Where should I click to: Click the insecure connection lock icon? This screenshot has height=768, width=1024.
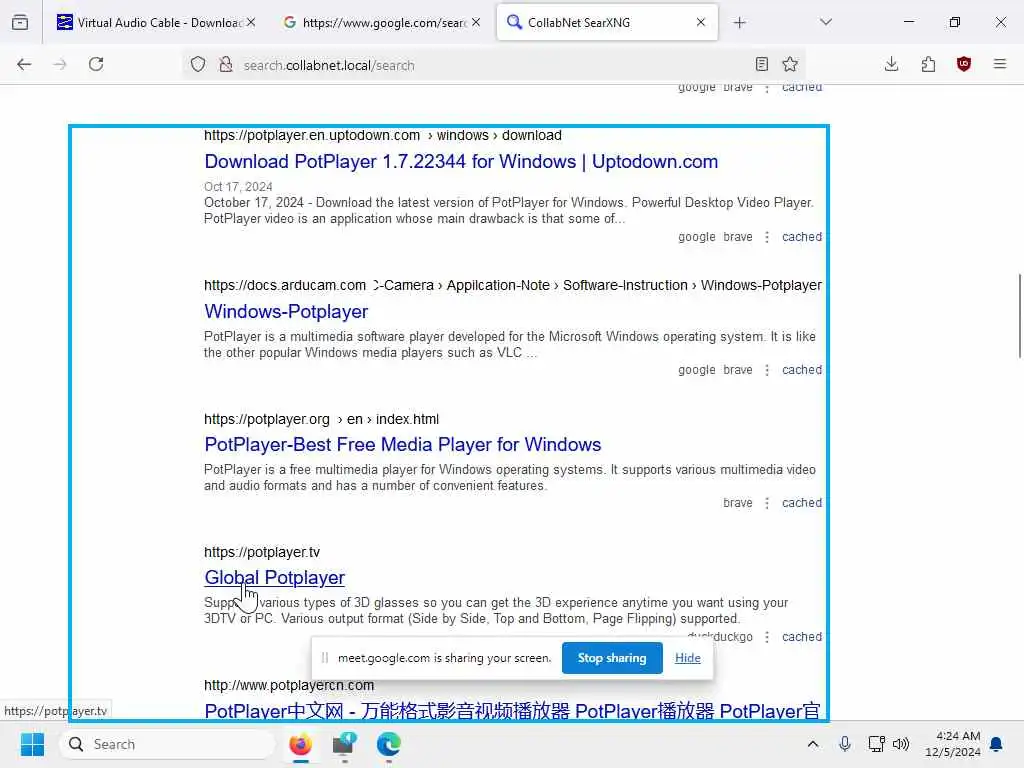tap(225, 64)
